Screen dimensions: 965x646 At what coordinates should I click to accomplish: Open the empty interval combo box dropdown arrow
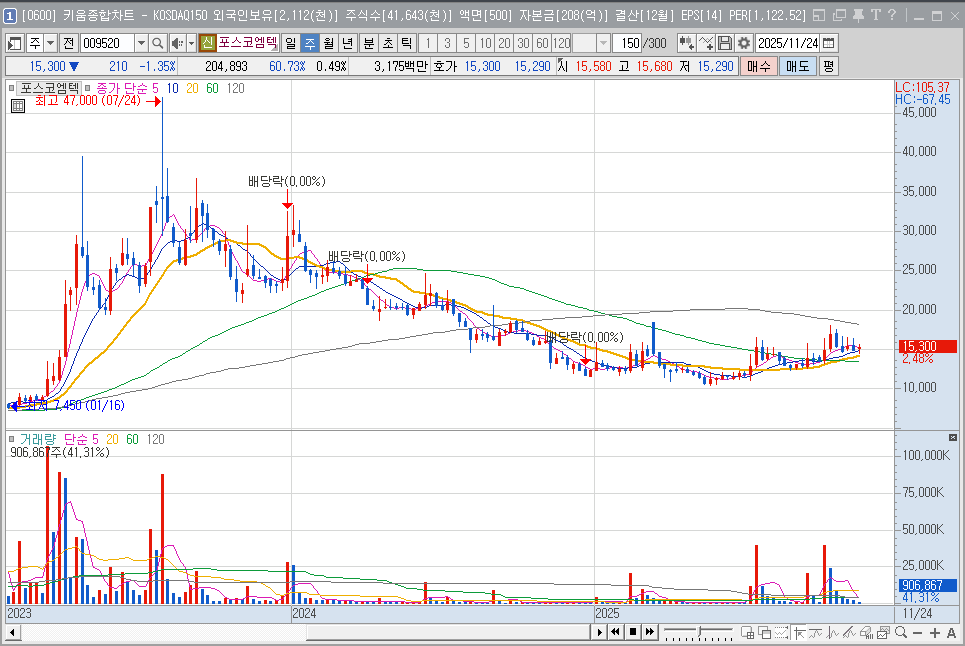(603, 43)
